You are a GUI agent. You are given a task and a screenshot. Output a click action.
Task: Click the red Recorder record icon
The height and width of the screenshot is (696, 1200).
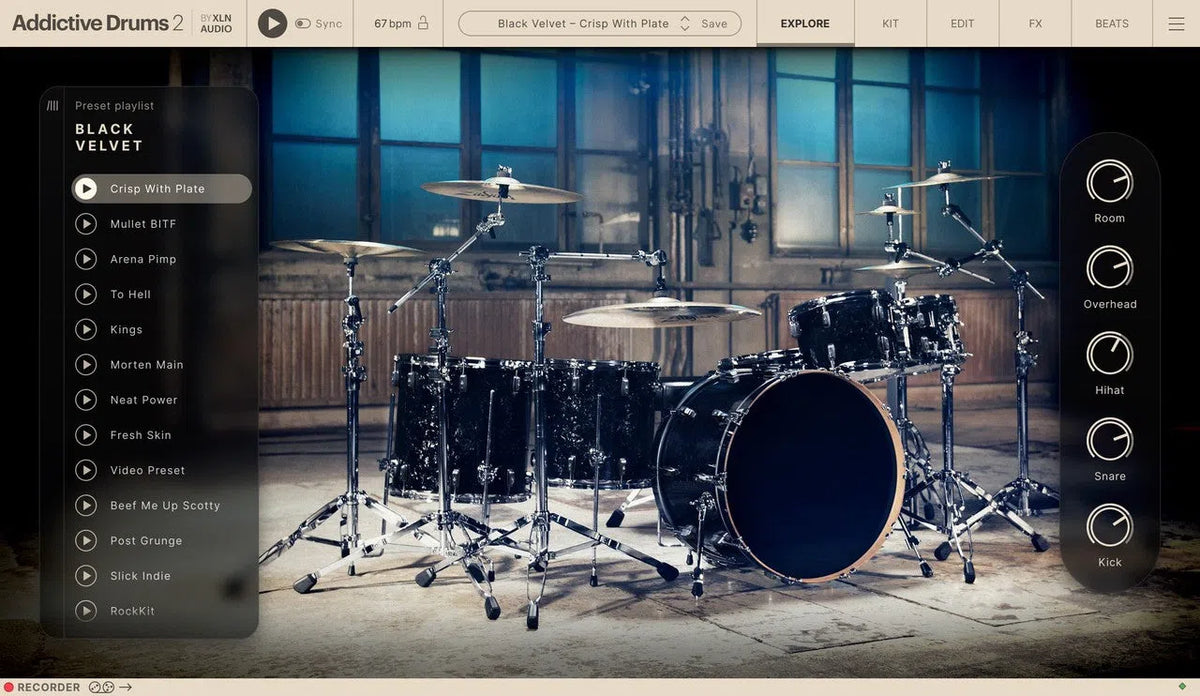pyautogui.click(x=8, y=687)
